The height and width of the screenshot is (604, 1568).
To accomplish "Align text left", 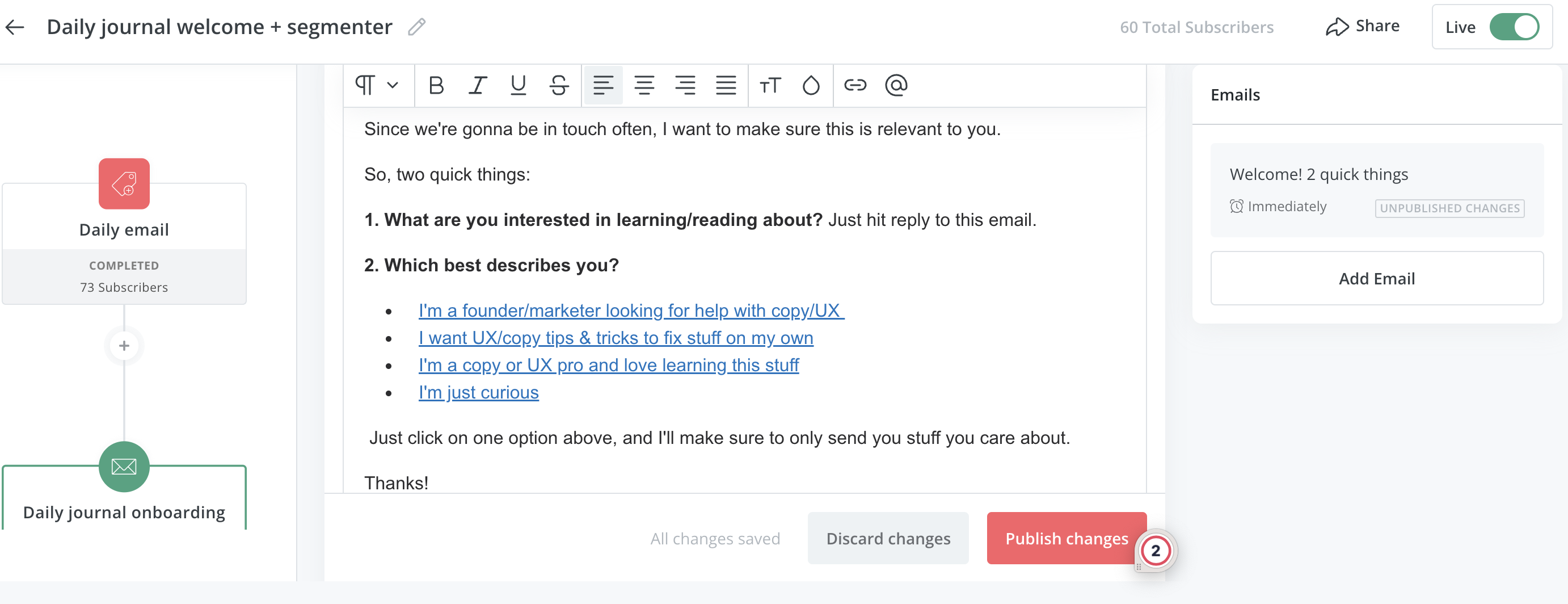I will [x=603, y=85].
